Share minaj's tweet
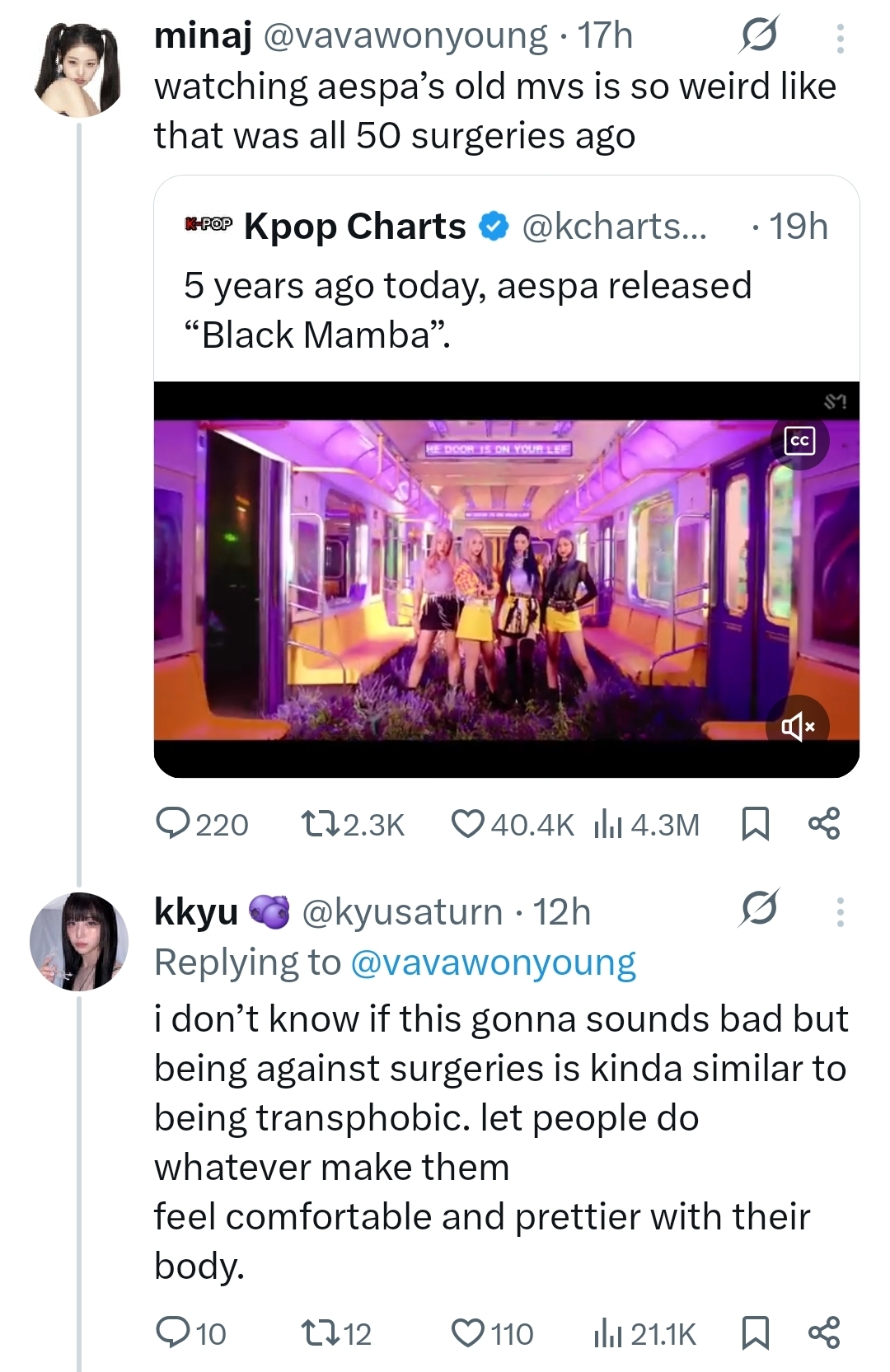This screenshot has width=890, height=1372. click(824, 824)
